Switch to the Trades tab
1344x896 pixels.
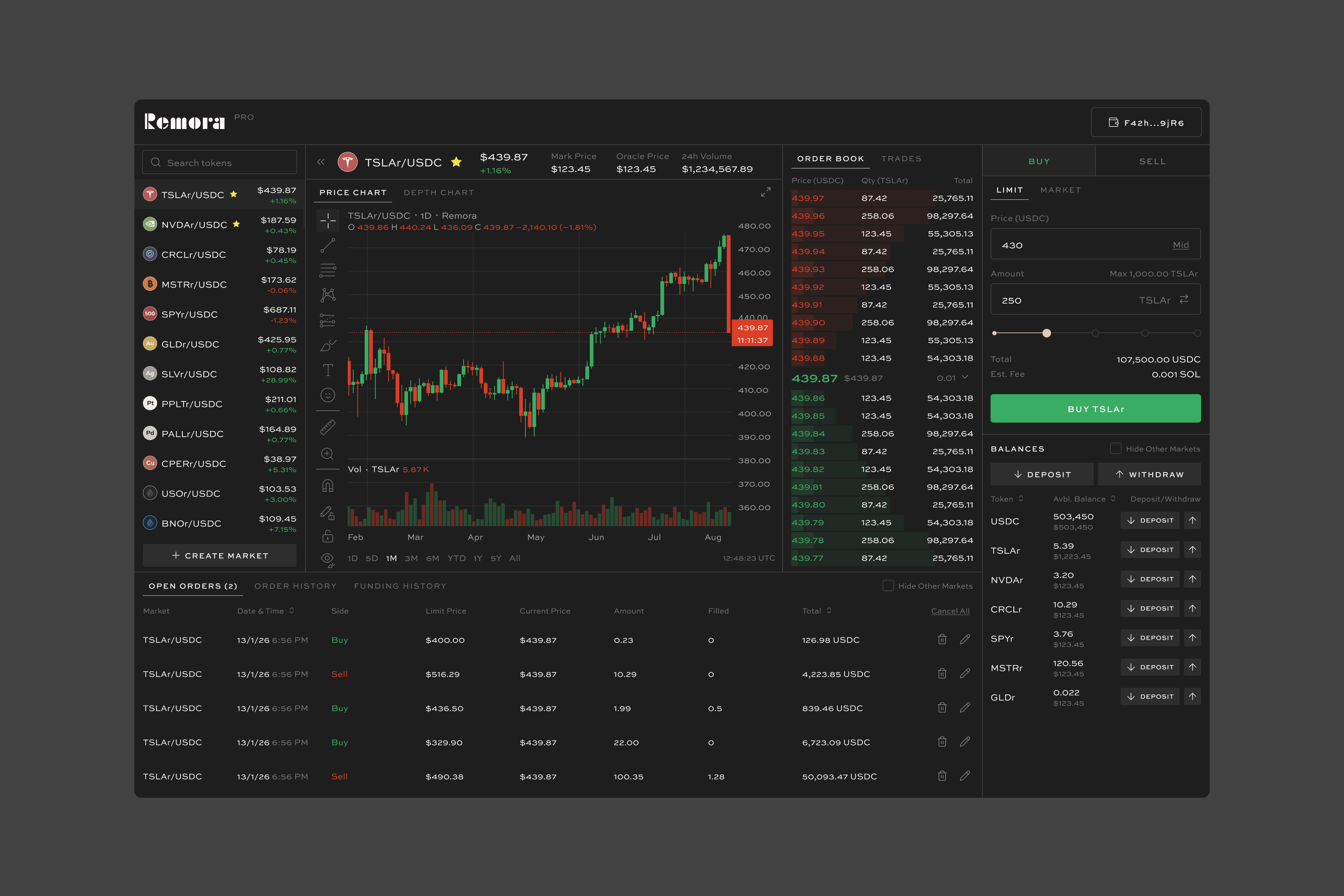[901, 159]
